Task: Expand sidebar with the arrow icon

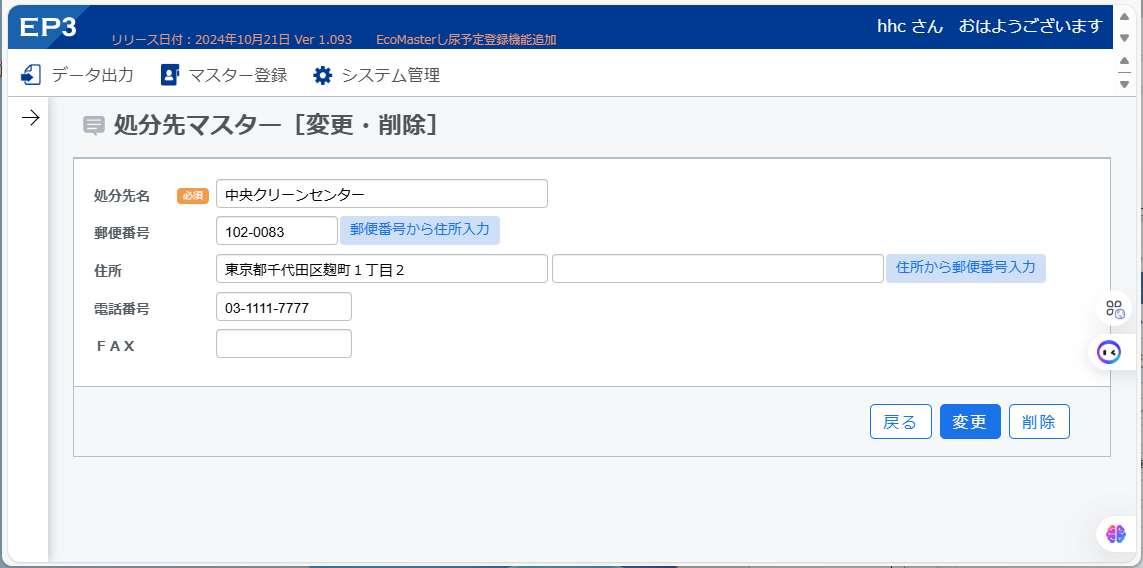Action: (x=31, y=118)
